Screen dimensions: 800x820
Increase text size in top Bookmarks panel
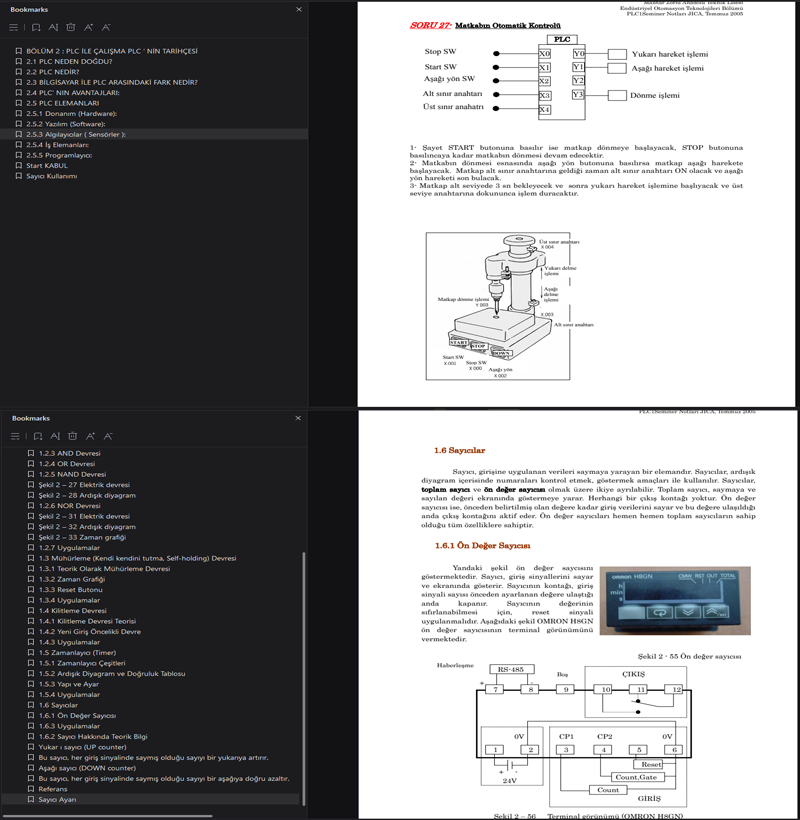tap(89, 28)
